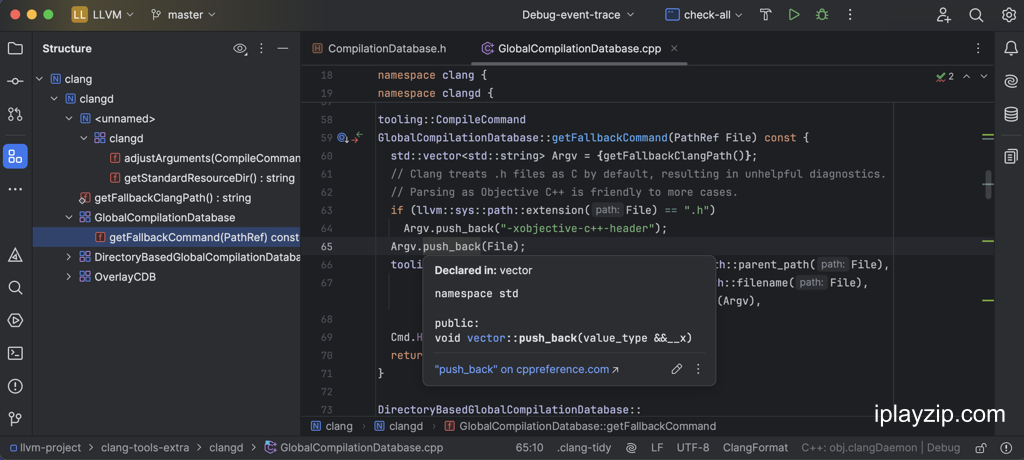Click the LF line separator entry
Viewport: 1024px width, 460px height.
pos(657,448)
